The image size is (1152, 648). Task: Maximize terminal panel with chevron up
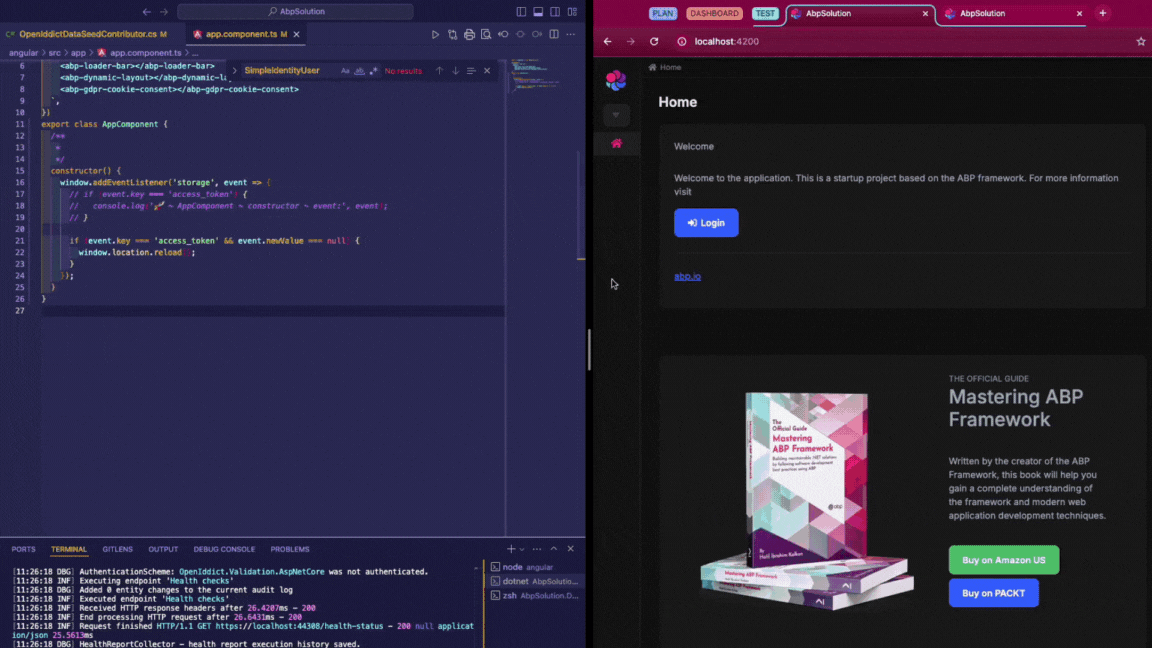554,549
